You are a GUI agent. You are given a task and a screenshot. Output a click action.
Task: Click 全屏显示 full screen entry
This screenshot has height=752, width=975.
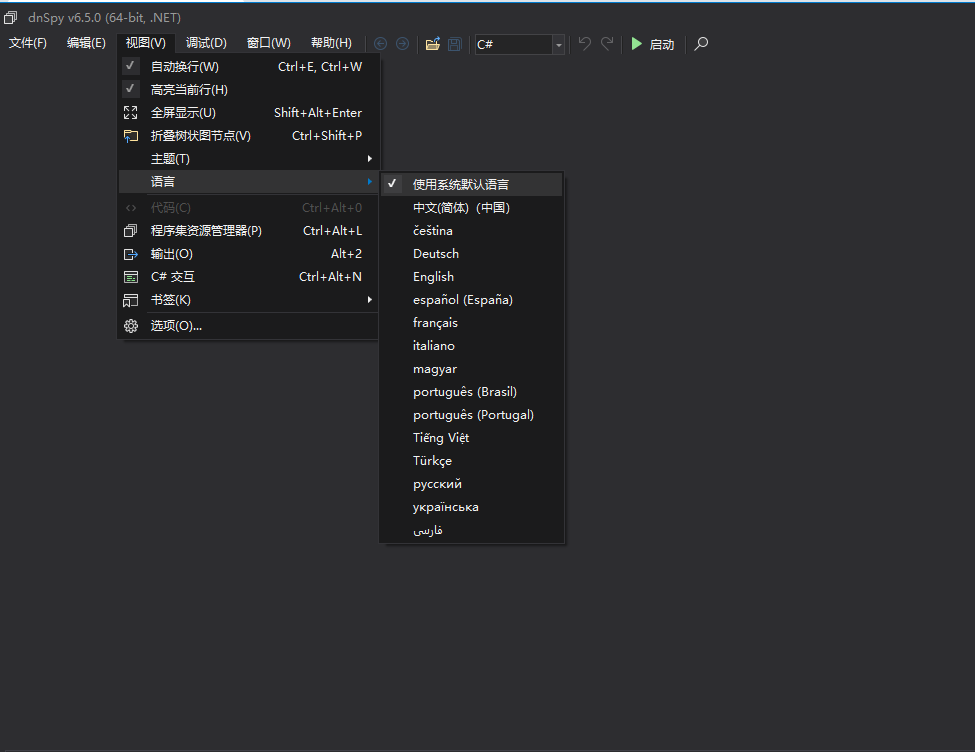pos(183,113)
